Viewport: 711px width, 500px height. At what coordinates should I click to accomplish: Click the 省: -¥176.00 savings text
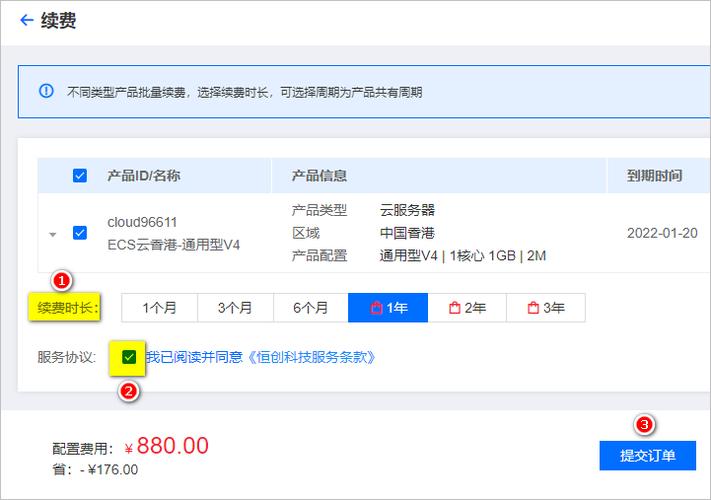coord(95,470)
